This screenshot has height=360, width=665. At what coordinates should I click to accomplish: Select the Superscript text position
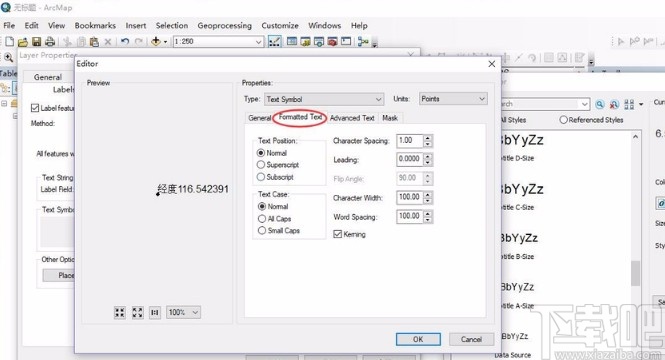(x=261, y=165)
